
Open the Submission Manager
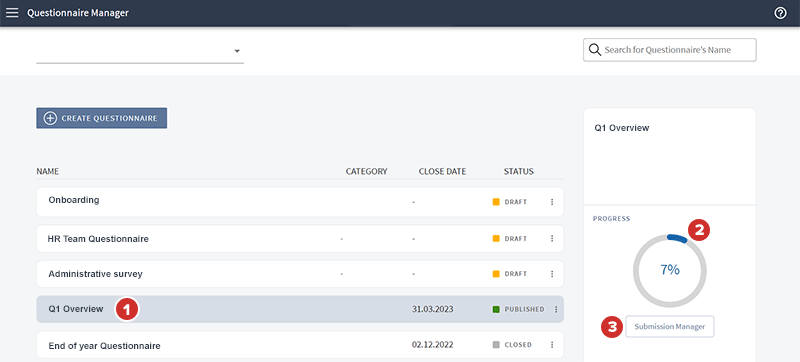[670, 327]
